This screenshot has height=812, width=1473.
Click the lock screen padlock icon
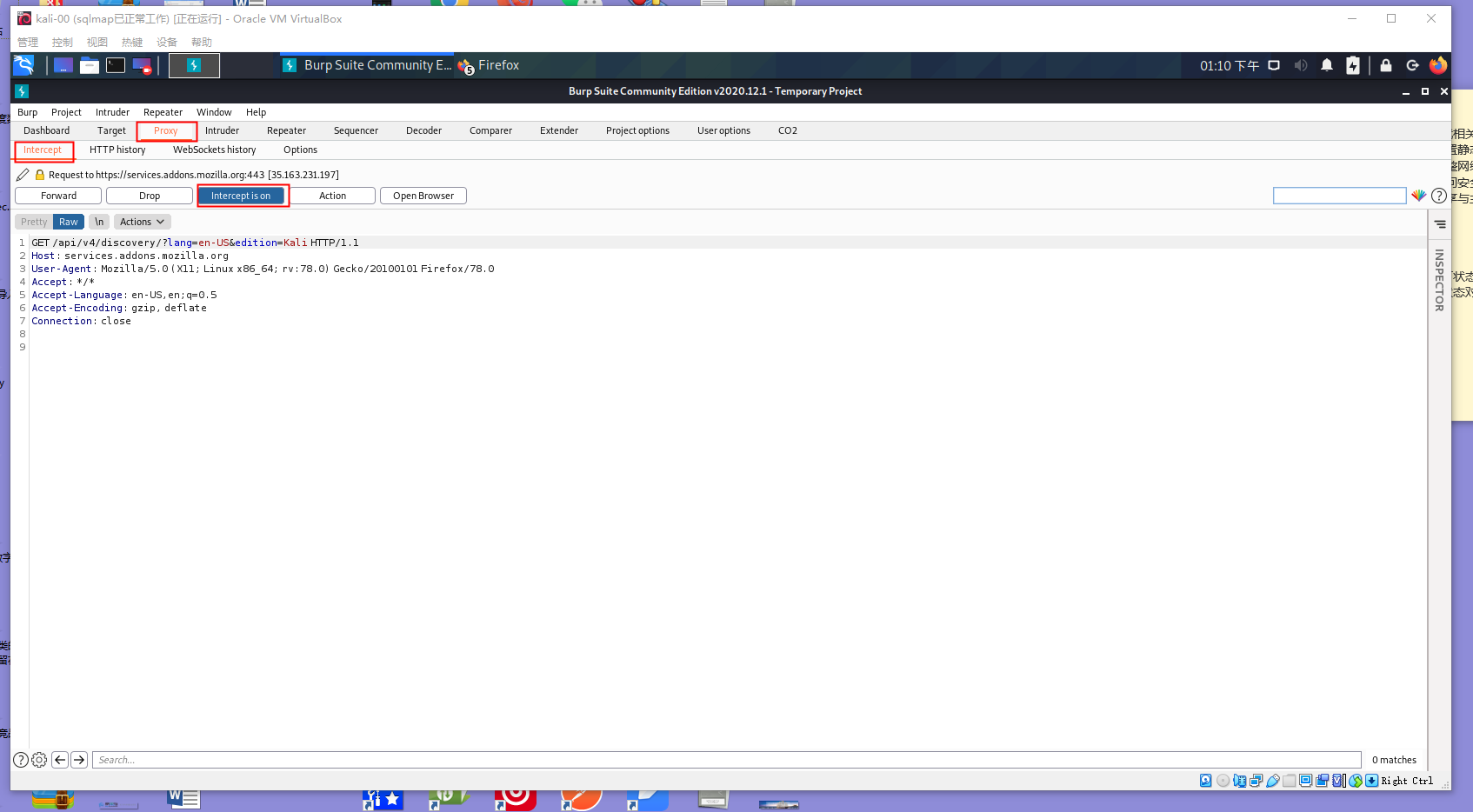[1386, 65]
